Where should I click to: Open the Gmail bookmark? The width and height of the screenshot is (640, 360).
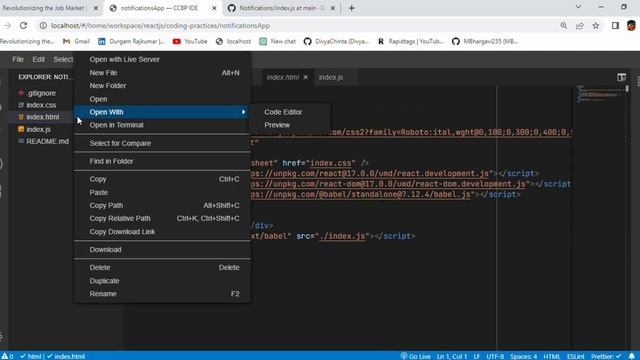pos(76,41)
